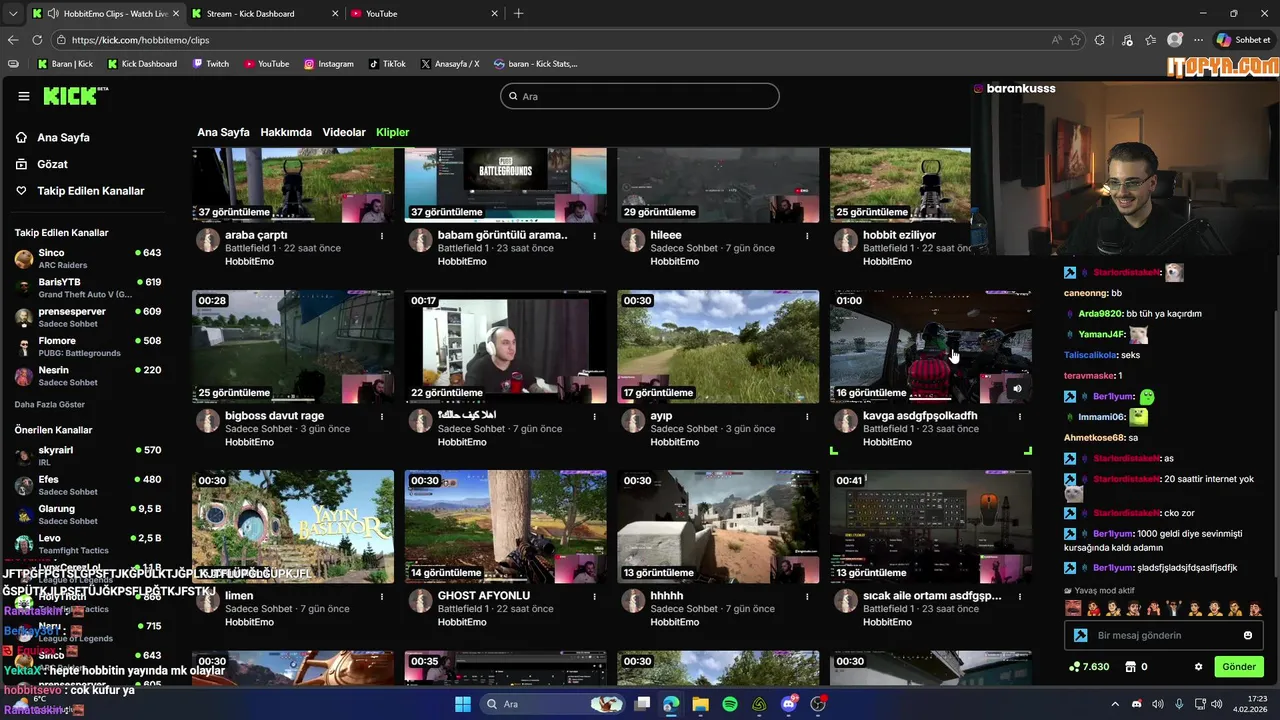Switch to Videolar channel tab
The image size is (1280, 720).
pos(344,132)
